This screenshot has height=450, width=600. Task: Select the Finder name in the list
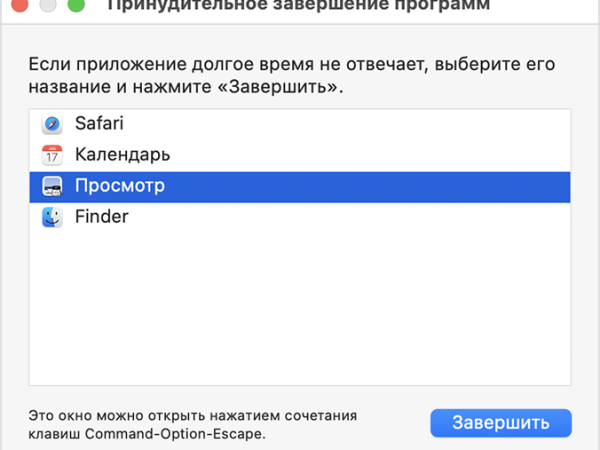click(x=101, y=216)
